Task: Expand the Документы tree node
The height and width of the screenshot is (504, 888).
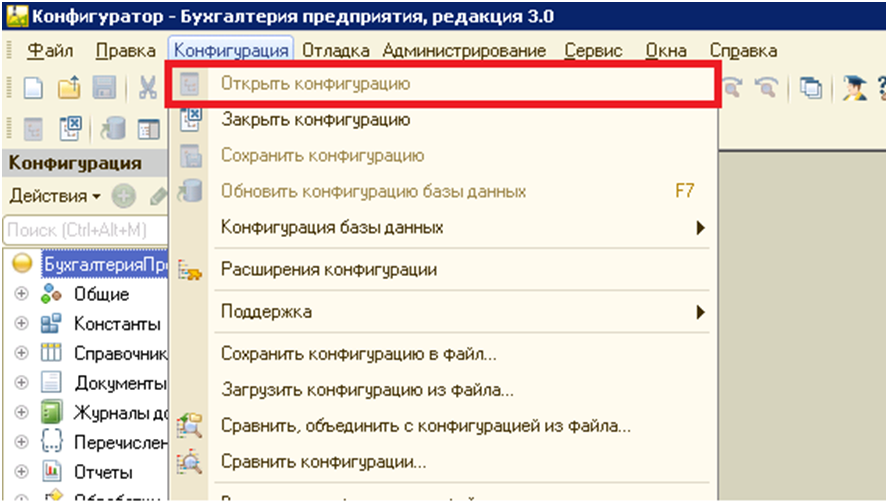Action: tap(21, 383)
